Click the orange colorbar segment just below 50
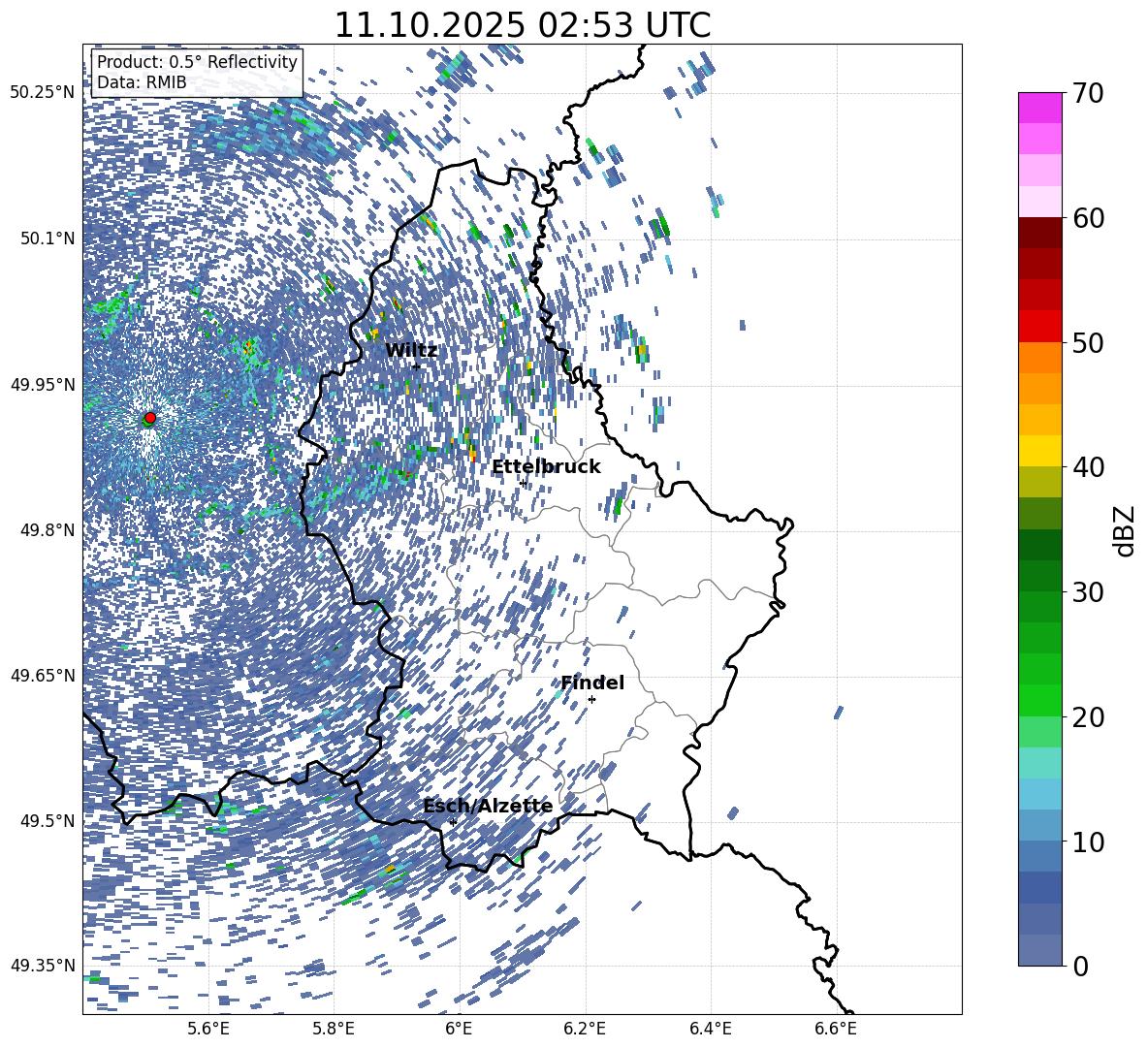 1039,358
